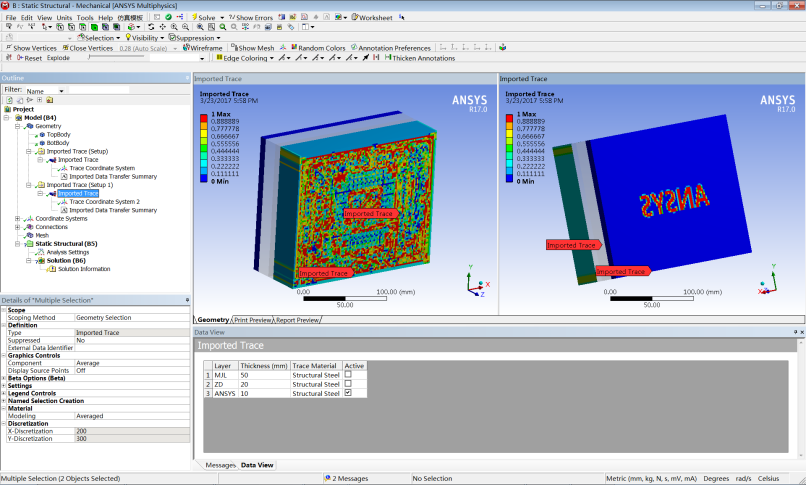Click the Refresh icon in Outline toolbar
This screenshot has height=485, width=806.
pyautogui.click(x=9, y=100)
